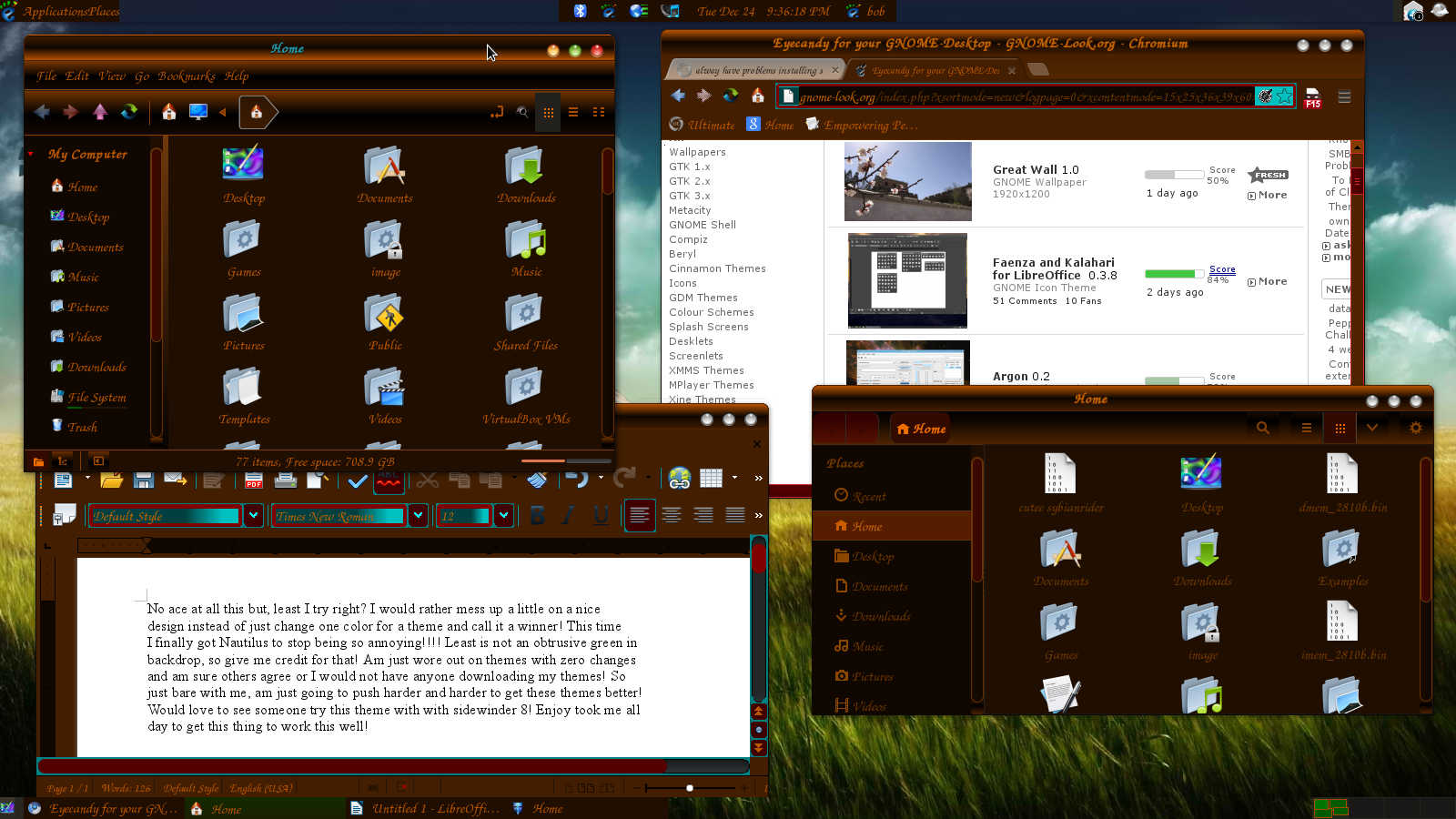
Task: Open the Insert Table dropdown arrow
Action: point(733,478)
